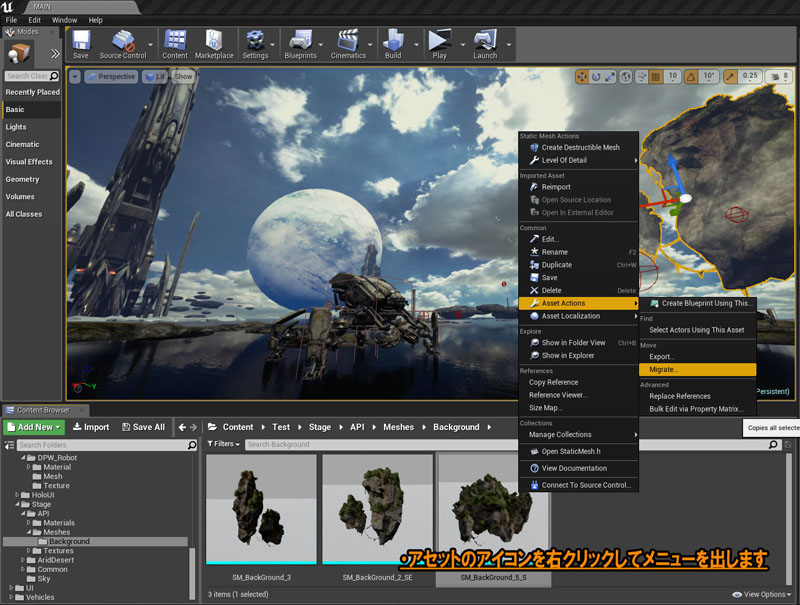
Task: Click the search folders magnifier icon
Action: (x=192, y=445)
